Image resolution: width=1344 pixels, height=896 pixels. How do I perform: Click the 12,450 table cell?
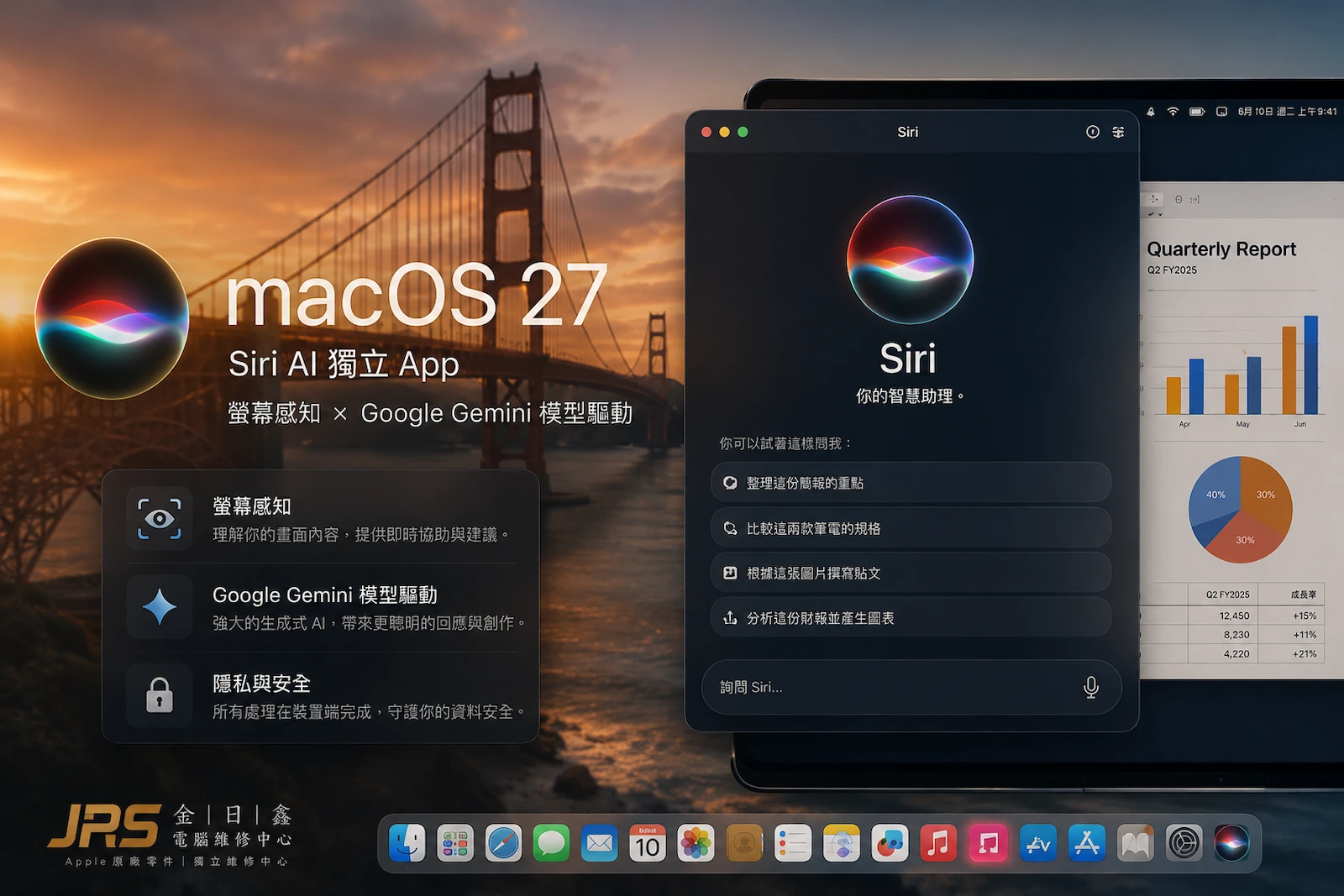(1234, 616)
